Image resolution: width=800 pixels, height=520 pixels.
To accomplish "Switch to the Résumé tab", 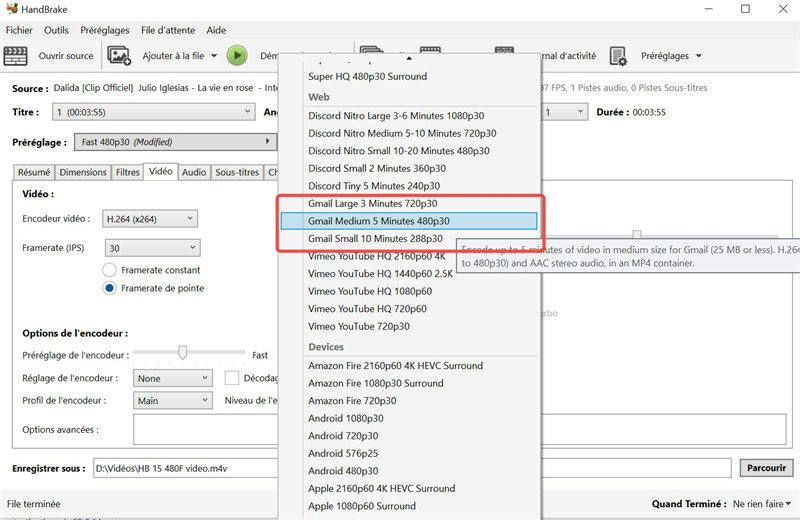I will (34, 172).
